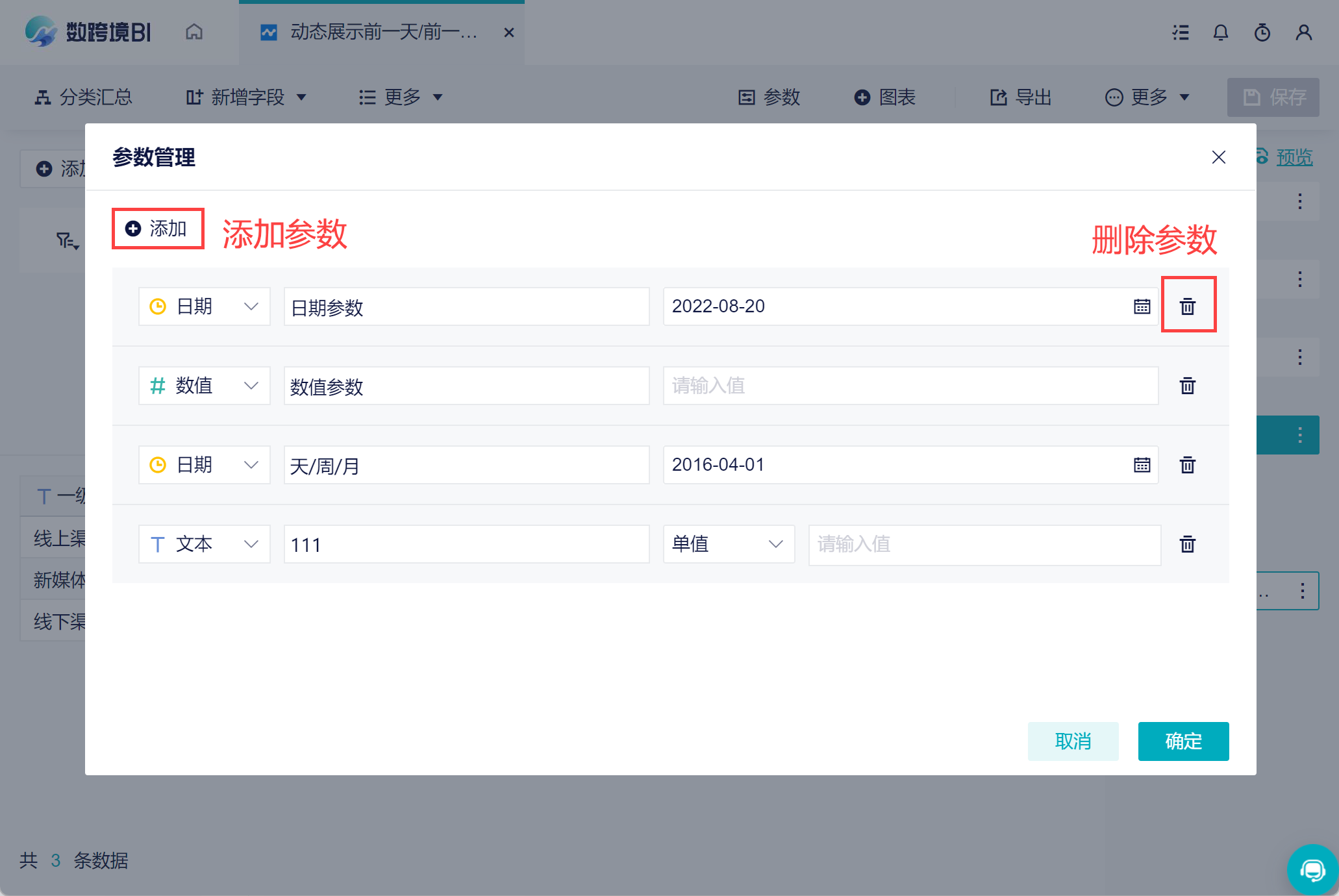
Task: Expand the 单值 value mode dropdown
Action: [x=728, y=544]
